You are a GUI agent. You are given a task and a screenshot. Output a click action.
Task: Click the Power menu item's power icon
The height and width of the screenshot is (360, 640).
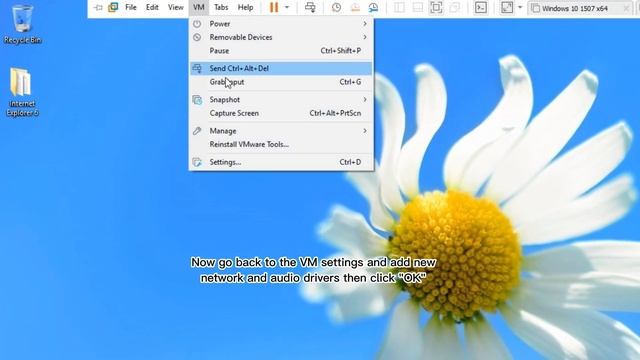tap(197, 24)
